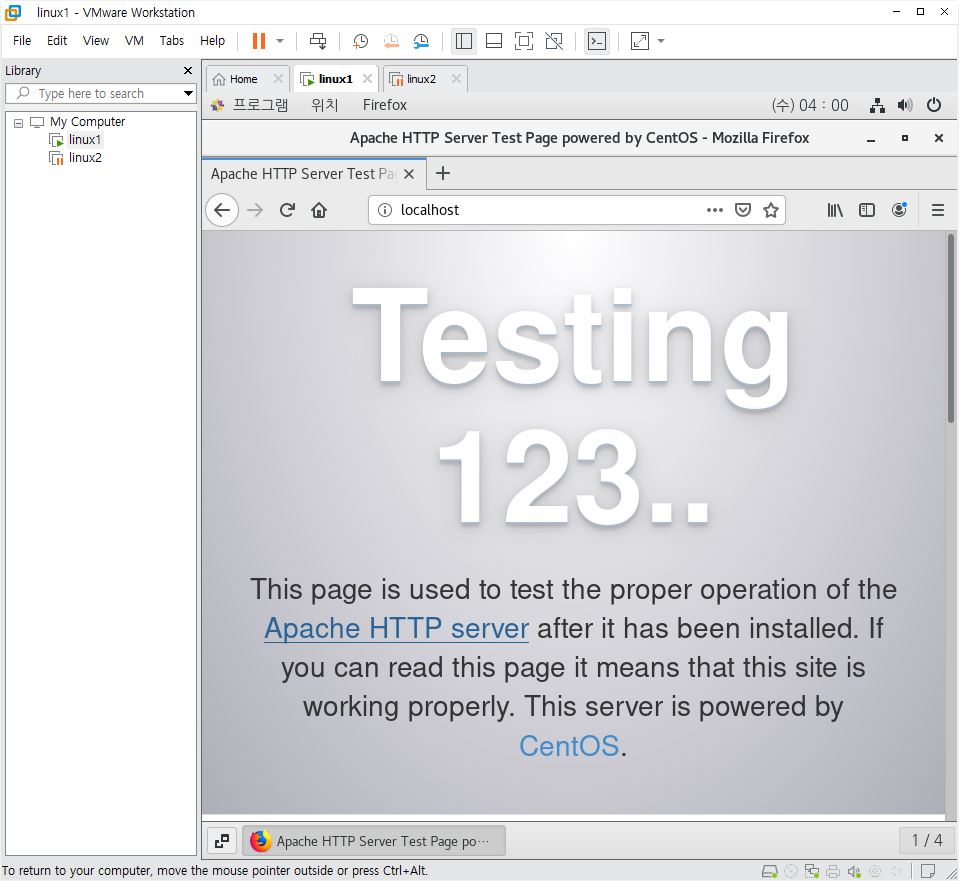Click the stretch guest display icon

[640, 41]
